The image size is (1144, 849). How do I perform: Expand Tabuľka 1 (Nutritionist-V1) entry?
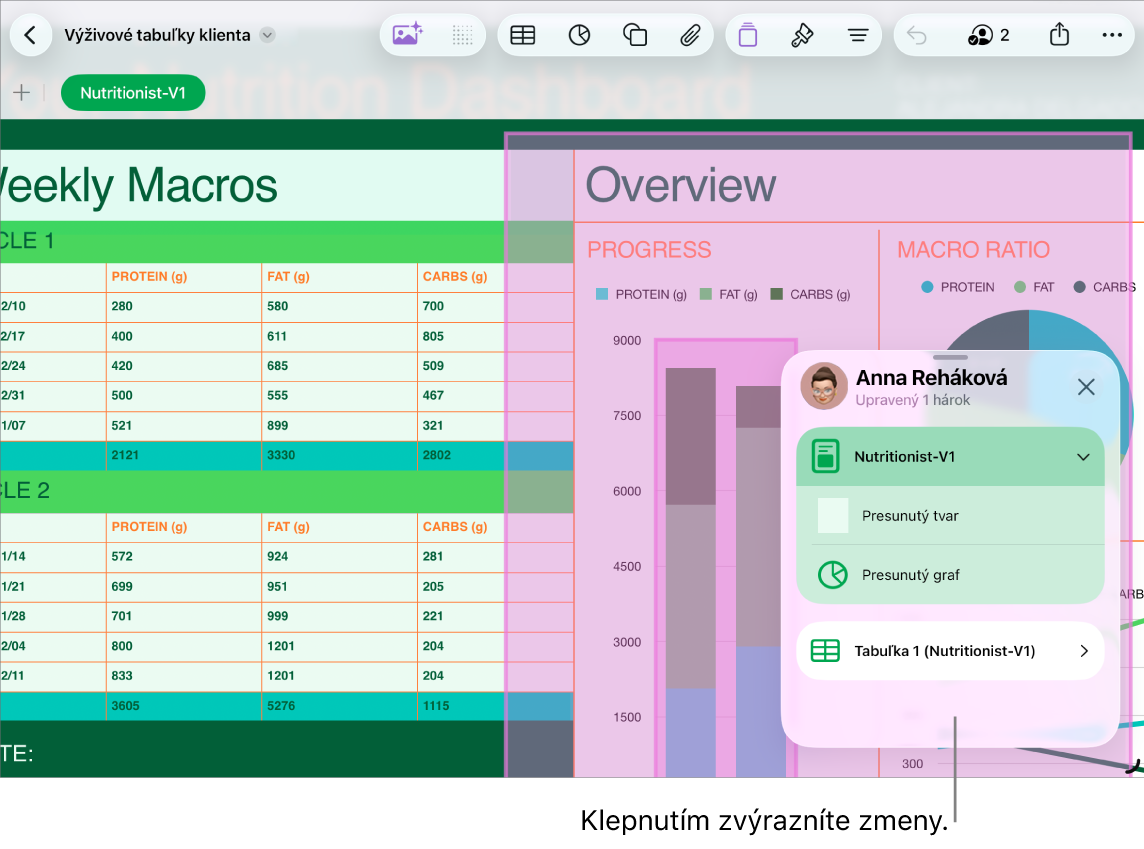(x=950, y=651)
